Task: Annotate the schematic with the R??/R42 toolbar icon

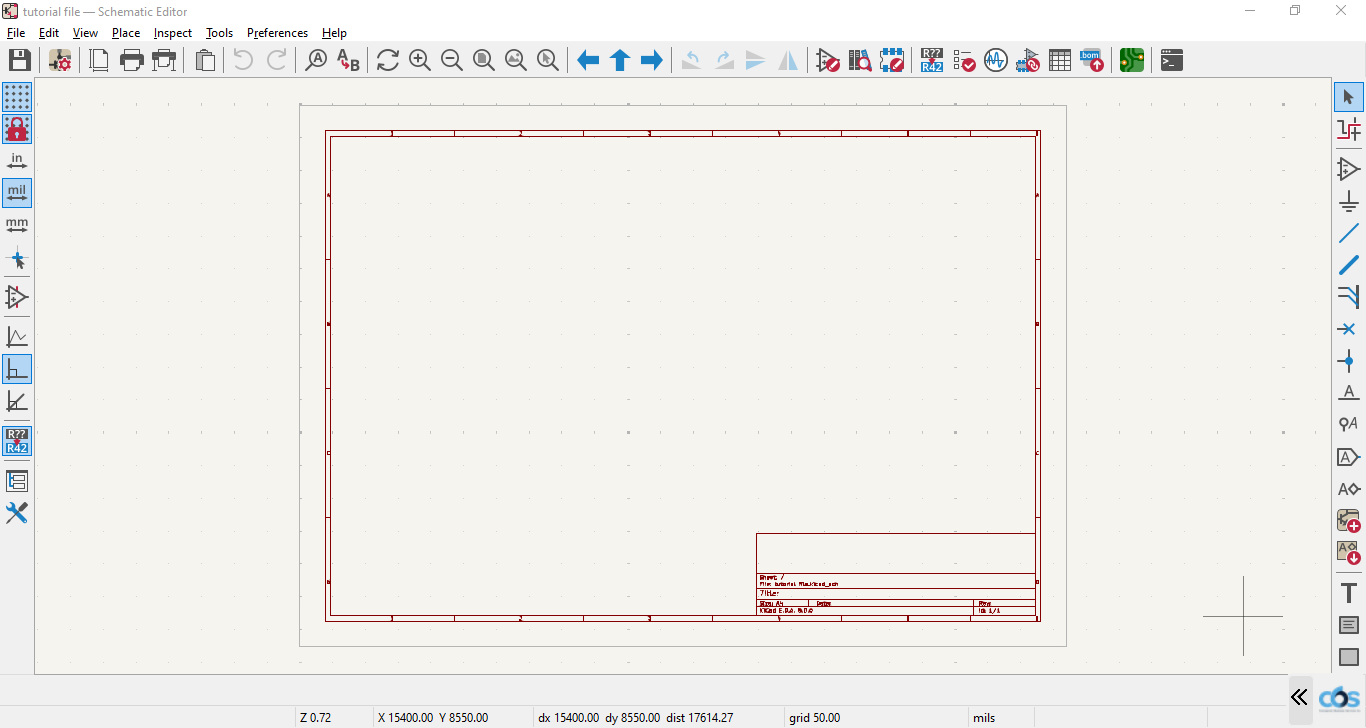Action: tap(932, 60)
